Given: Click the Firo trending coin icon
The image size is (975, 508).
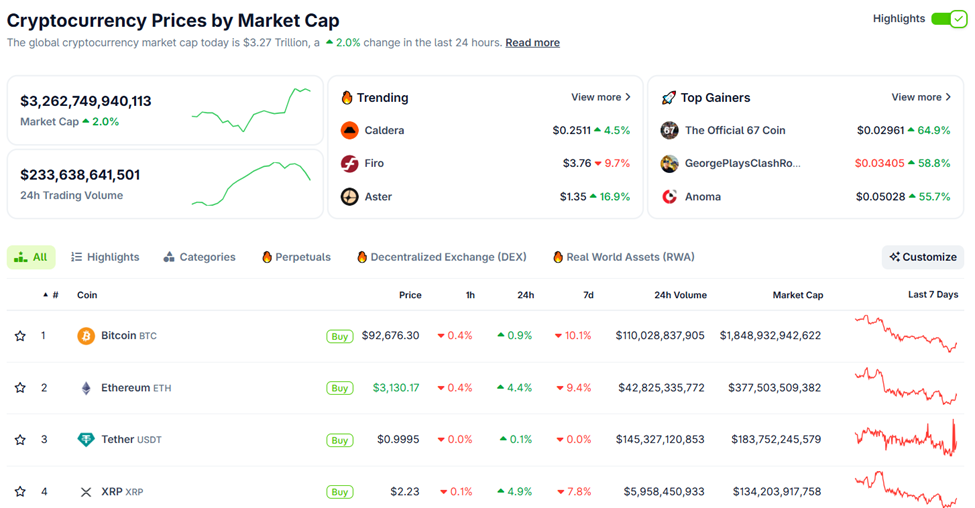Looking at the screenshot, I should pyautogui.click(x=349, y=163).
